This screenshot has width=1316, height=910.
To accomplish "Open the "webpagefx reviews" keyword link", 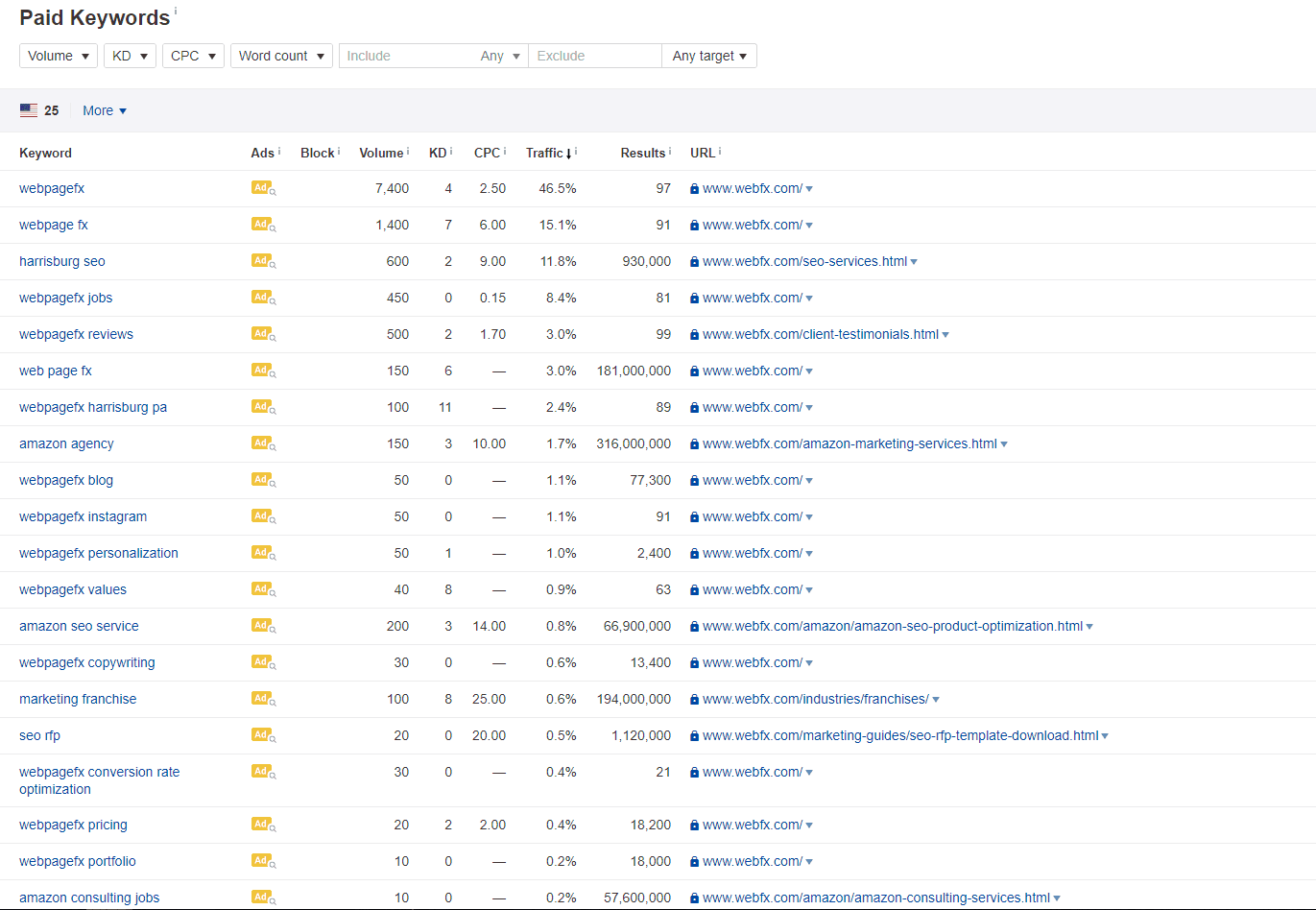I will pyautogui.click(x=76, y=333).
